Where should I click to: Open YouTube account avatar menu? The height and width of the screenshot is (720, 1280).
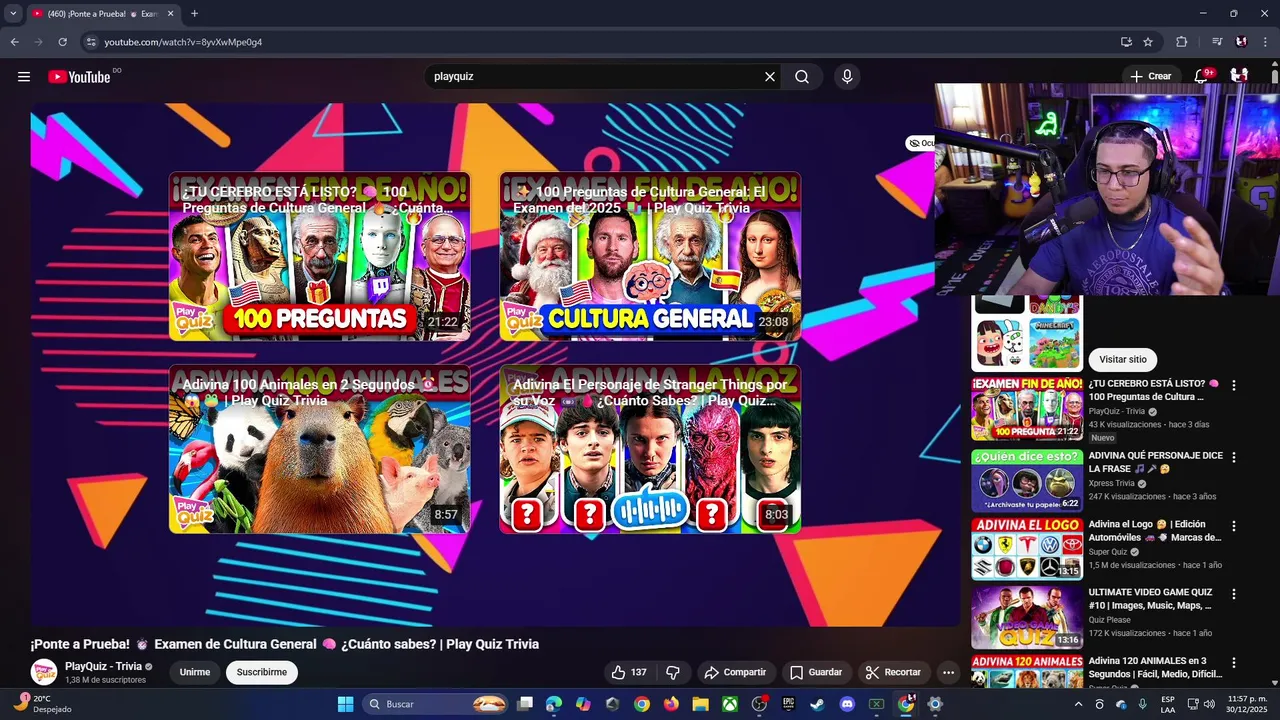[1240, 76]
